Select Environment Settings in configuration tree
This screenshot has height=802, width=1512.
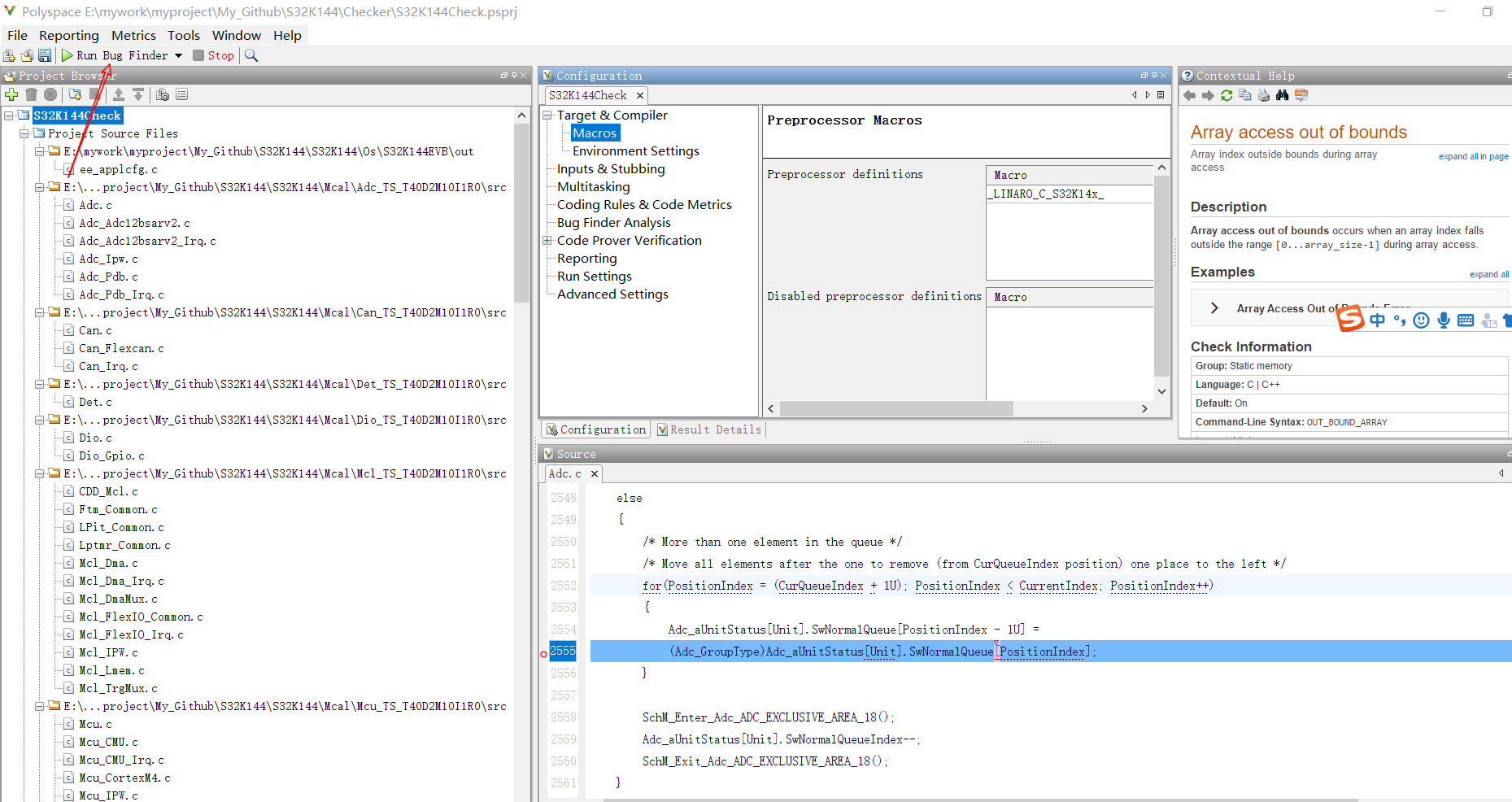pyautogui.click(x=635, y=151)
